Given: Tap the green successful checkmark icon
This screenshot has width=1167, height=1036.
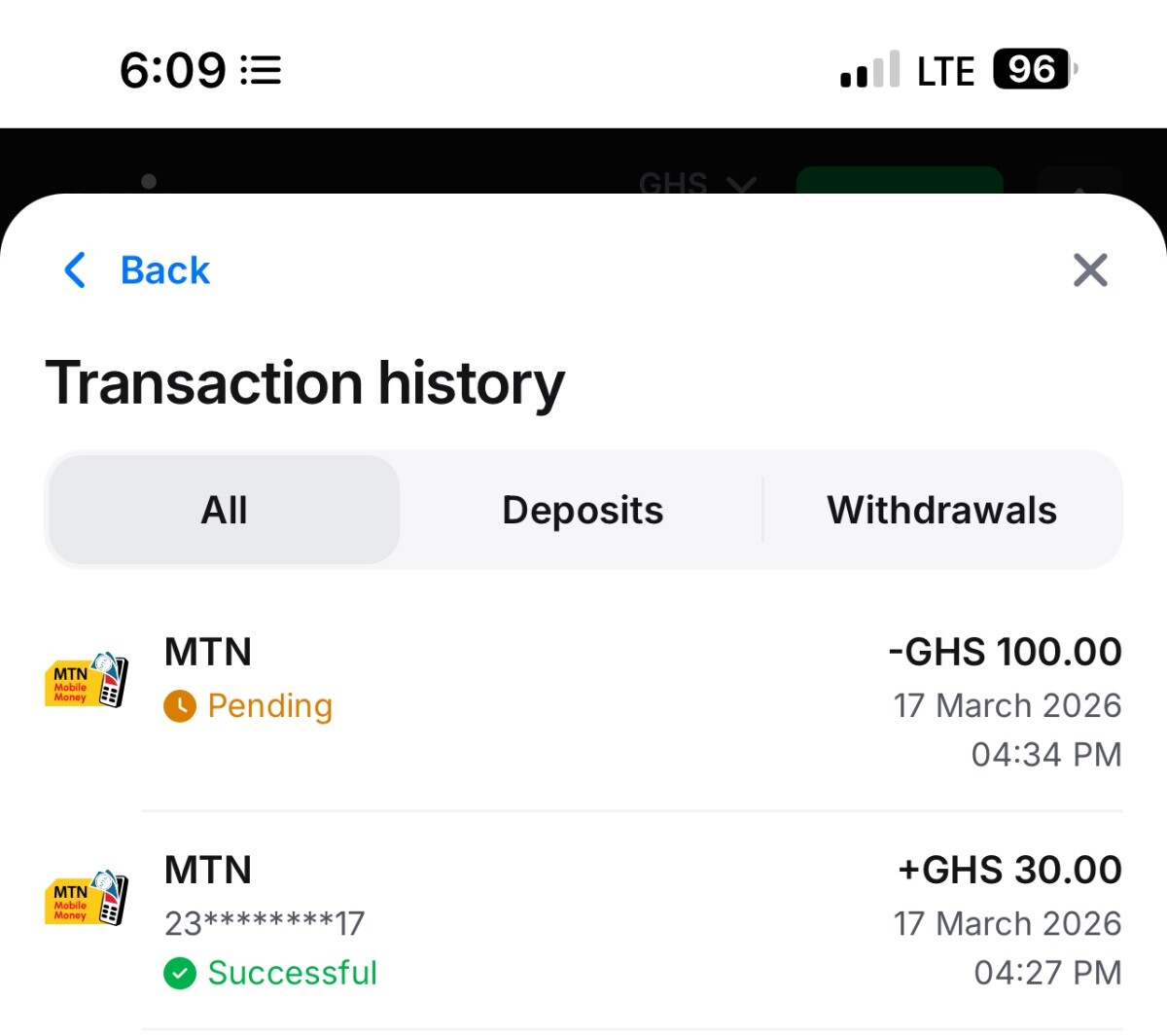Looking at the screenshot, I should pos(180,973).
